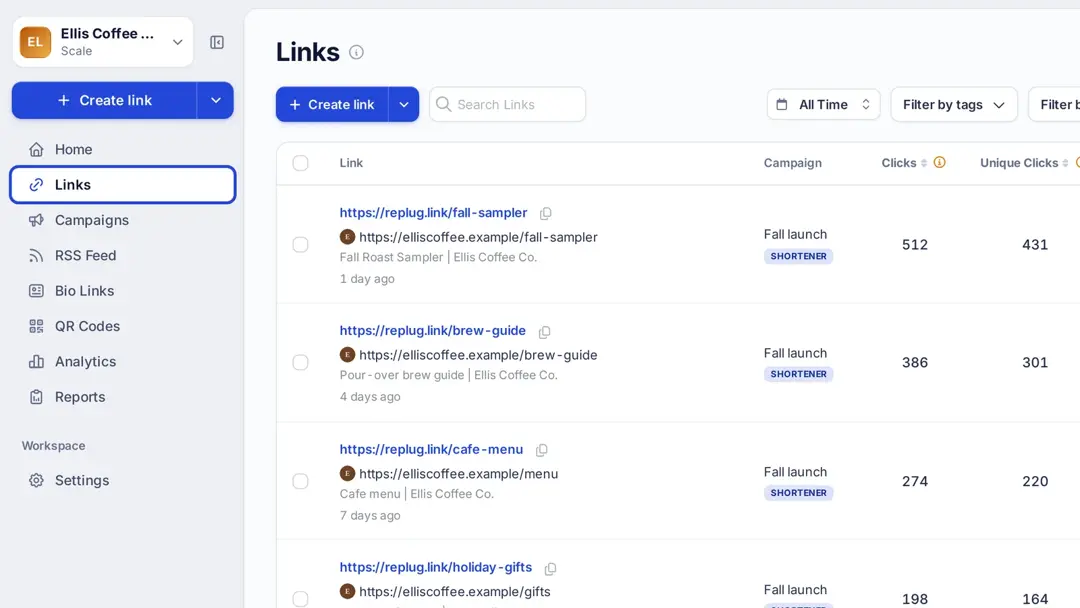Click favicon beside elliscoffee.example/brew-guide
The width and height of the screenshot is (1080, 608).
347,355
